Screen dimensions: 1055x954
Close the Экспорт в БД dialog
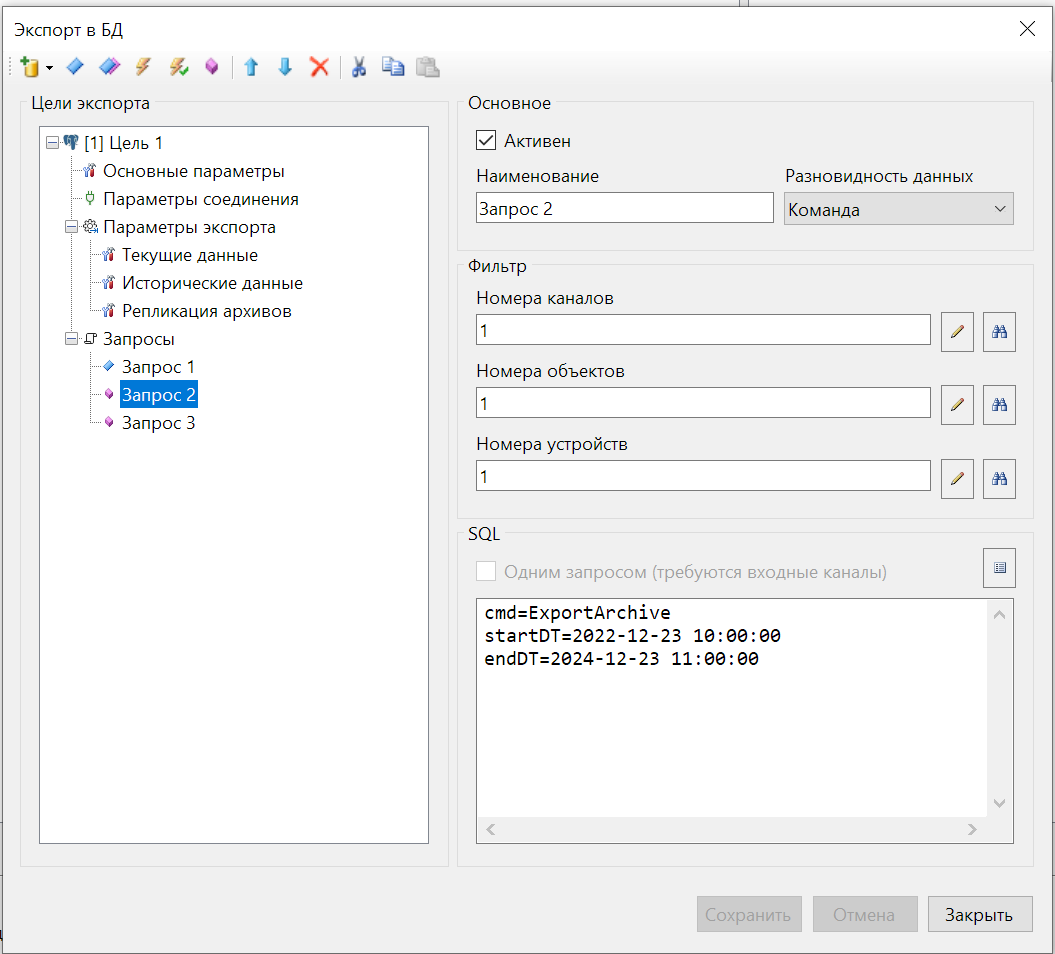point(1027,29)
